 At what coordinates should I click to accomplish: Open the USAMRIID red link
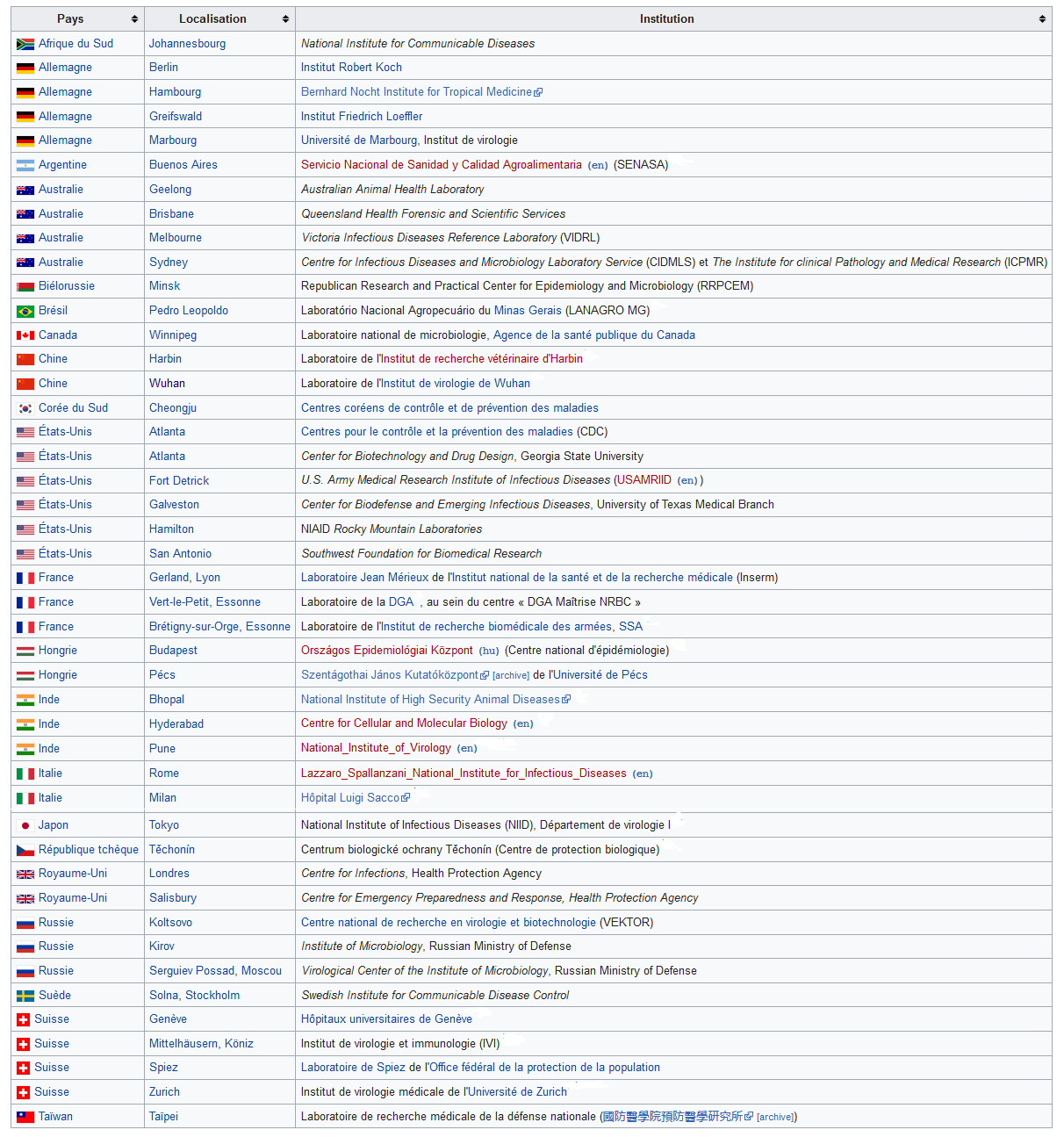tap(644, 480)
